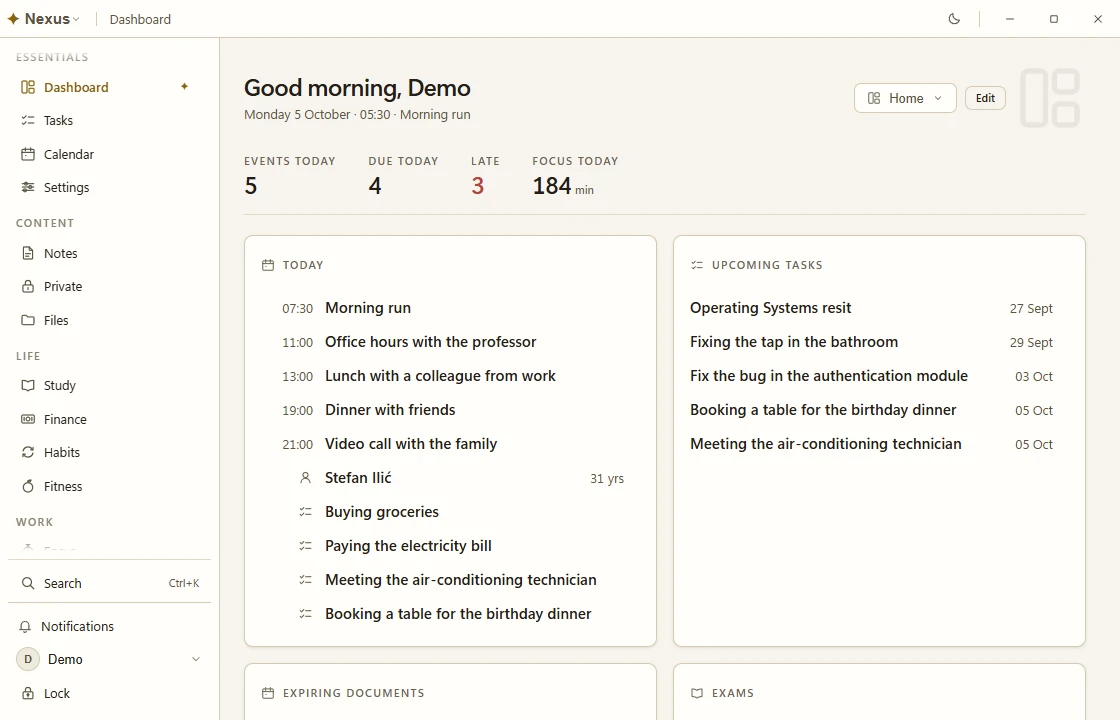Lock the app via Lock
This screenshot has width=1120, height=720.
[109, 694]
